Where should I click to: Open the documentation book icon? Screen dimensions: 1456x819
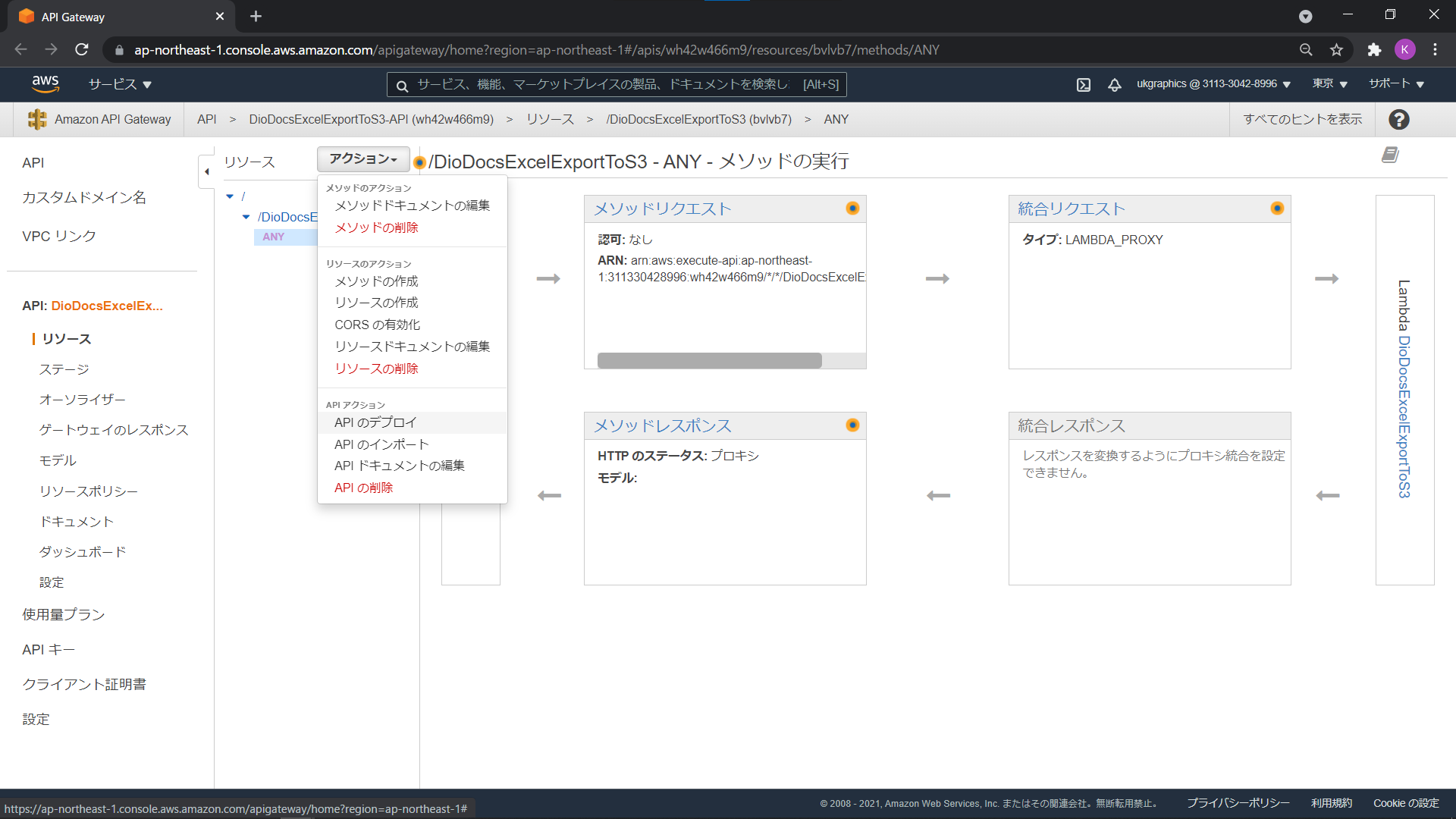pos(1390,155)
